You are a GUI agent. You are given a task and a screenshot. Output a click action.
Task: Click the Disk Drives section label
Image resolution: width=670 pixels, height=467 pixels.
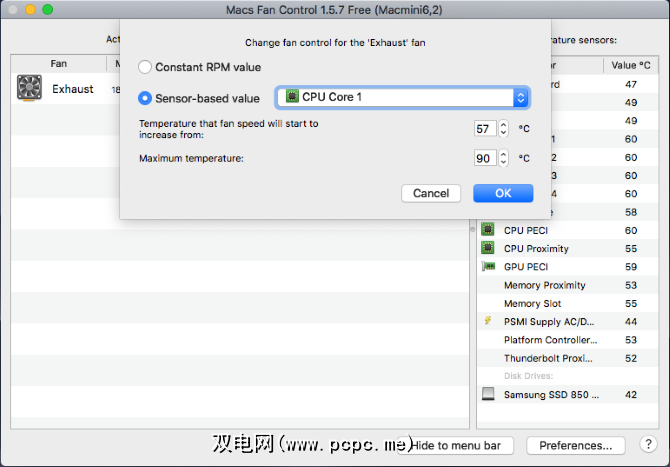pos(528,376)
